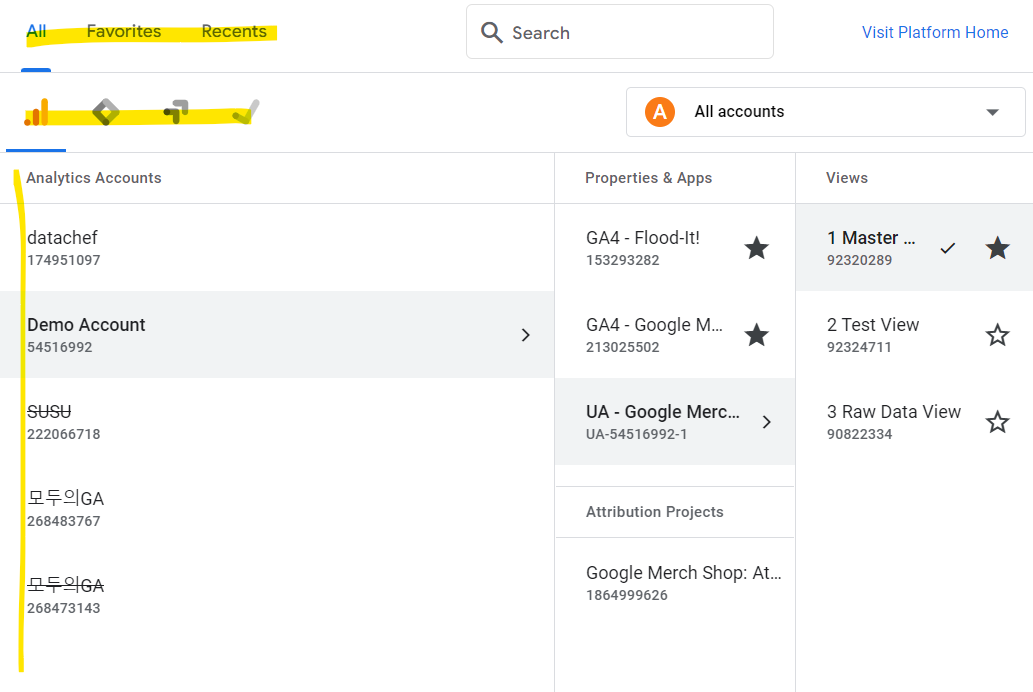The width and height of the screenshot is (1033, 692).
Task: Unfavorite GA4 - Google M... property star
Action: tap(756, 335)
